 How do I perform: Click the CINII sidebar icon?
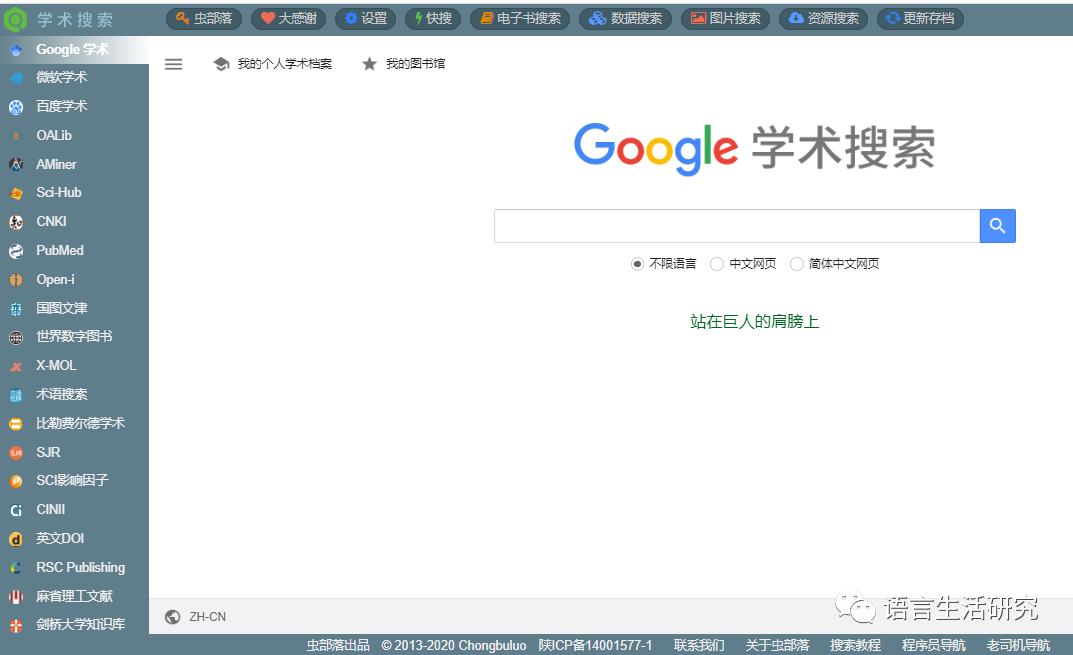pos(16,511)
